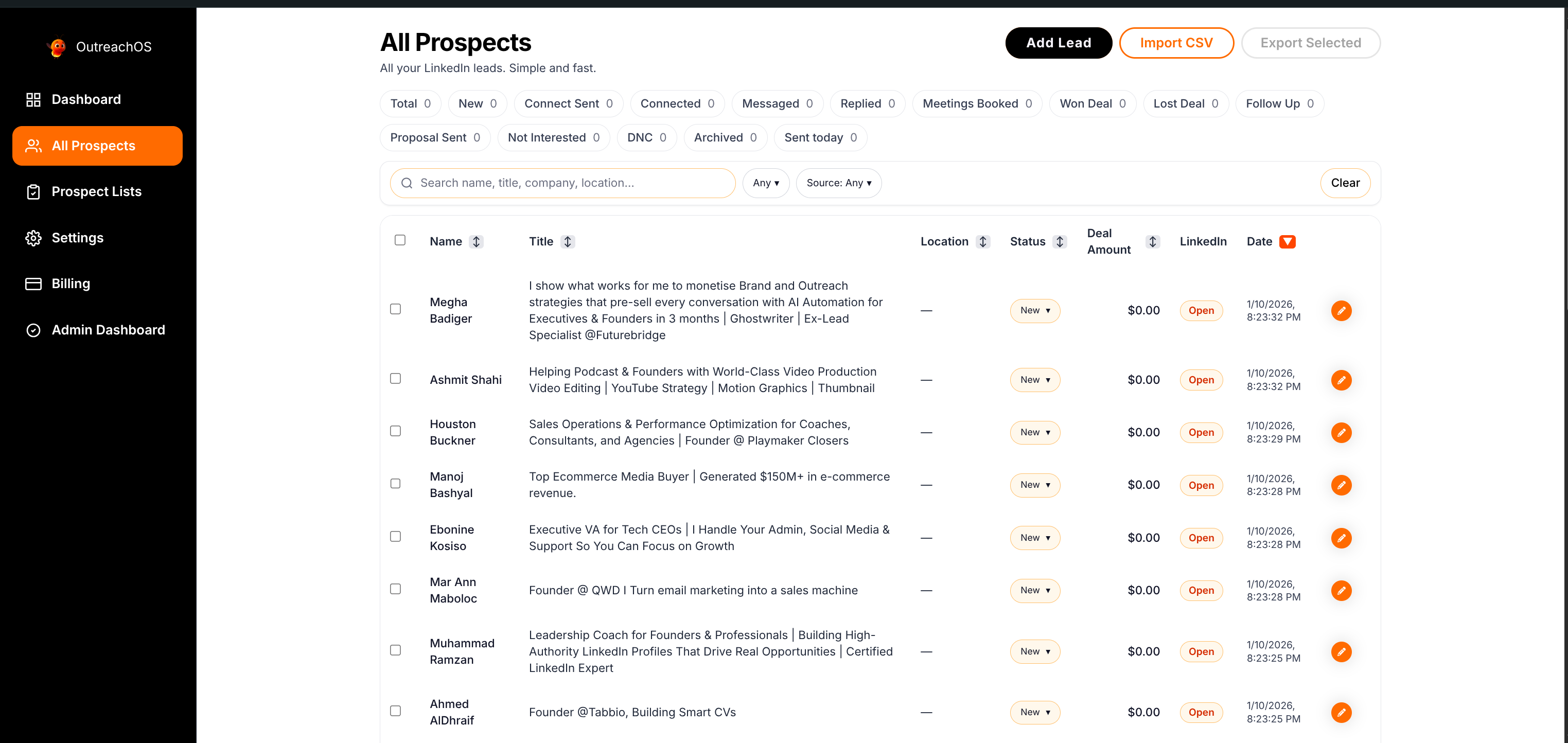This screenshot has width=1568, height=743.
Task: Select the checkbox for Ahmed AlDhraif
Action: click(x=396, y=711)
